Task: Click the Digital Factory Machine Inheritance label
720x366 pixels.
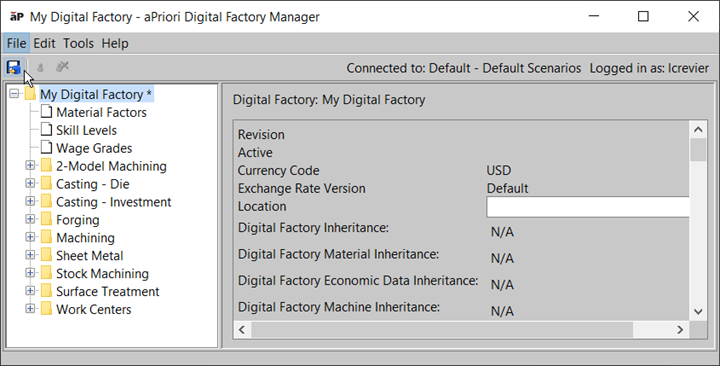Action: pyautogui.click(x=338, y=307)
